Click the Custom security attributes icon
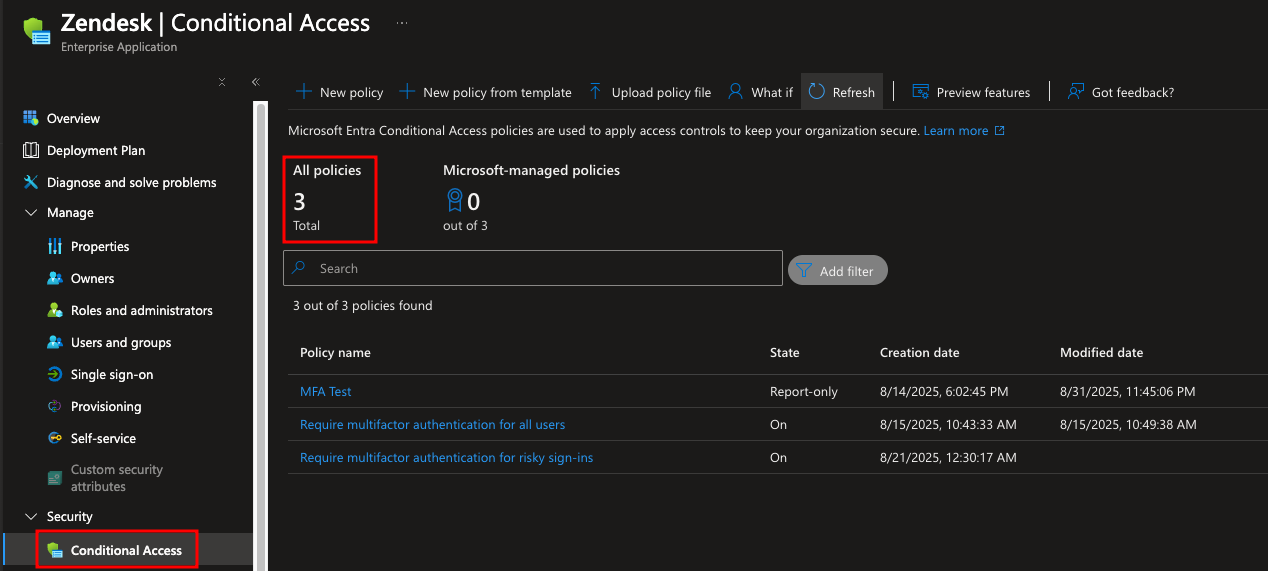The width and height of the screenshot is (1268, 571). [x=55, y=478]
